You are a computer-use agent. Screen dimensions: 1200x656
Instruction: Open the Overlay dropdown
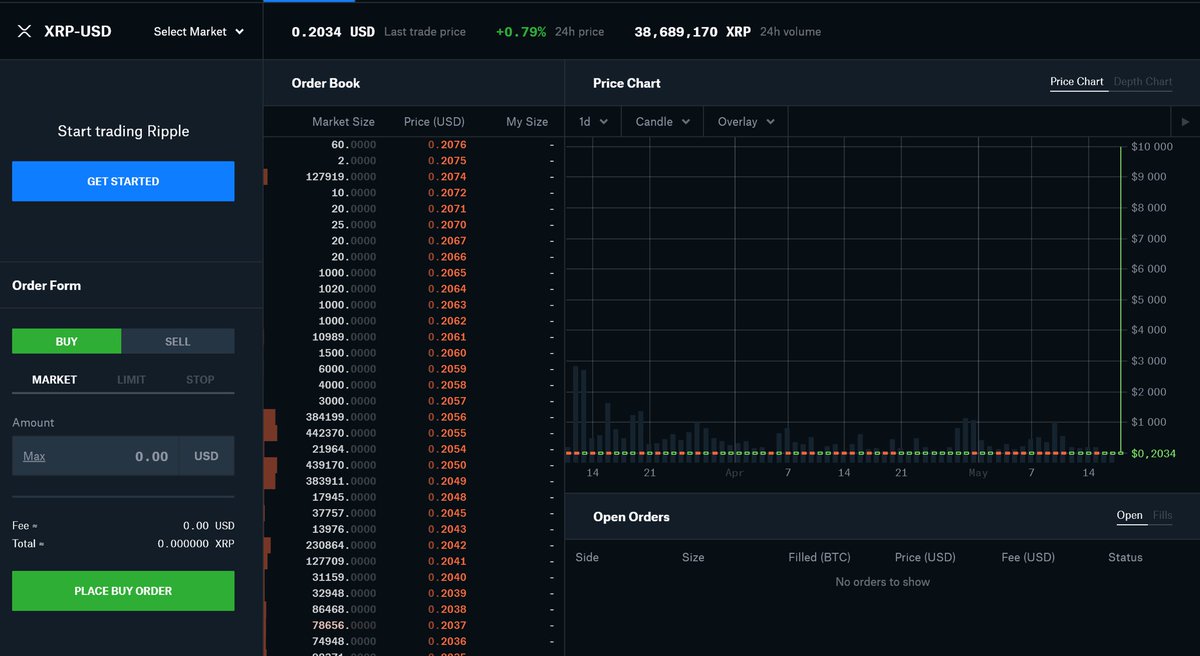746,122
